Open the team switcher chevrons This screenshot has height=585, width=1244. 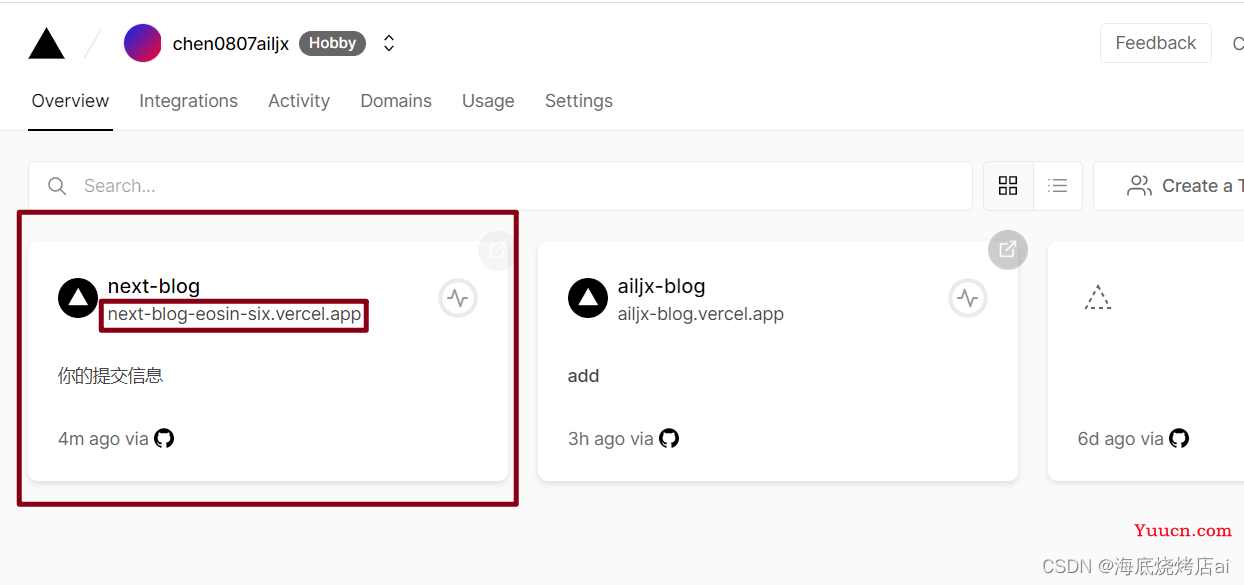[x=389, y=43]
